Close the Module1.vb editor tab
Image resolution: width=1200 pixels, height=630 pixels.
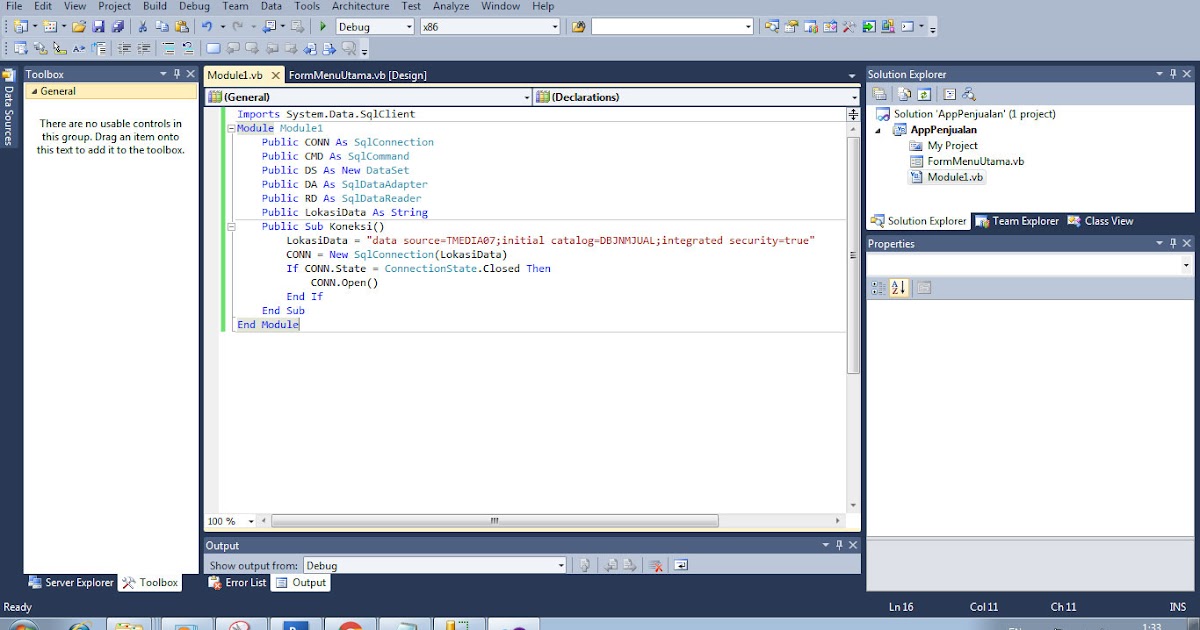point(276,75)
